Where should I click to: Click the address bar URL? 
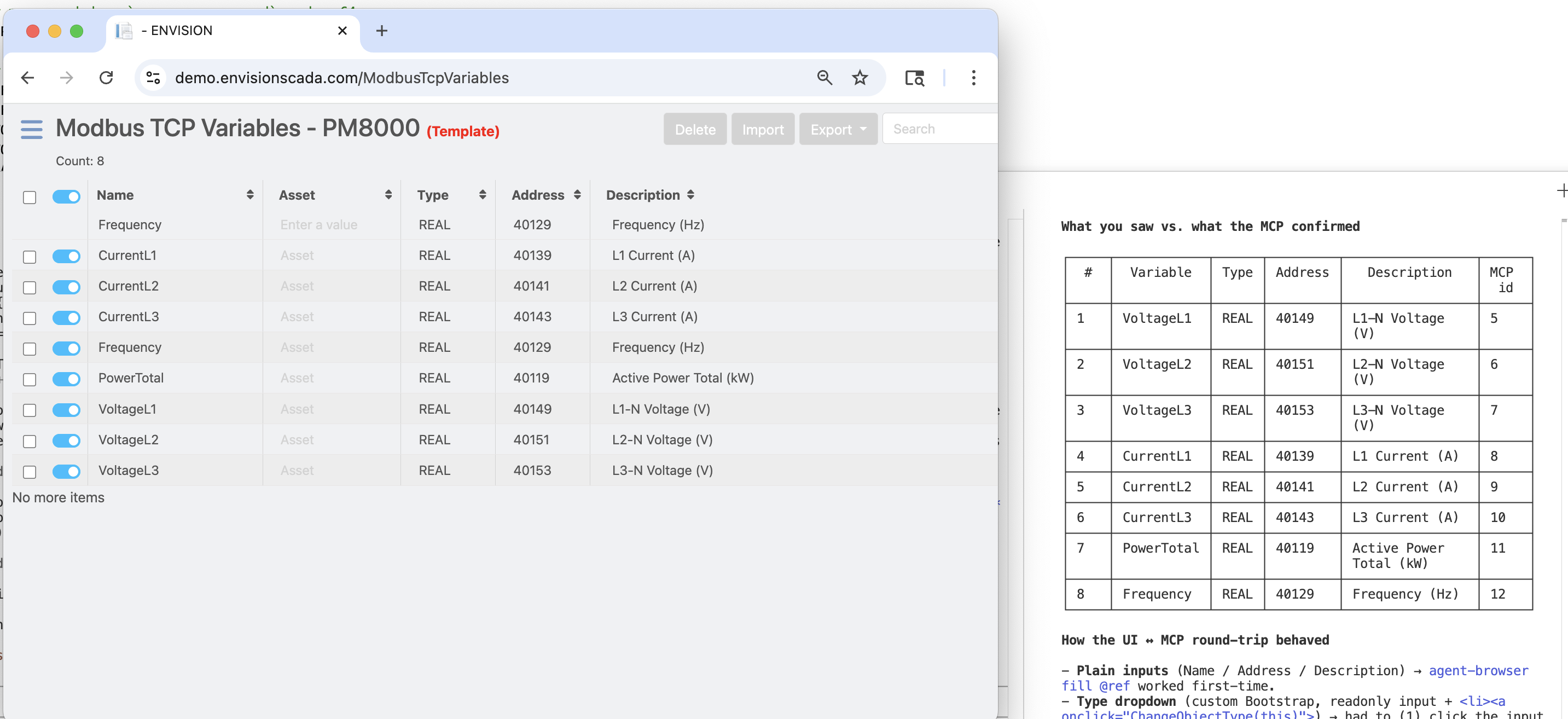tap(341, 78)
